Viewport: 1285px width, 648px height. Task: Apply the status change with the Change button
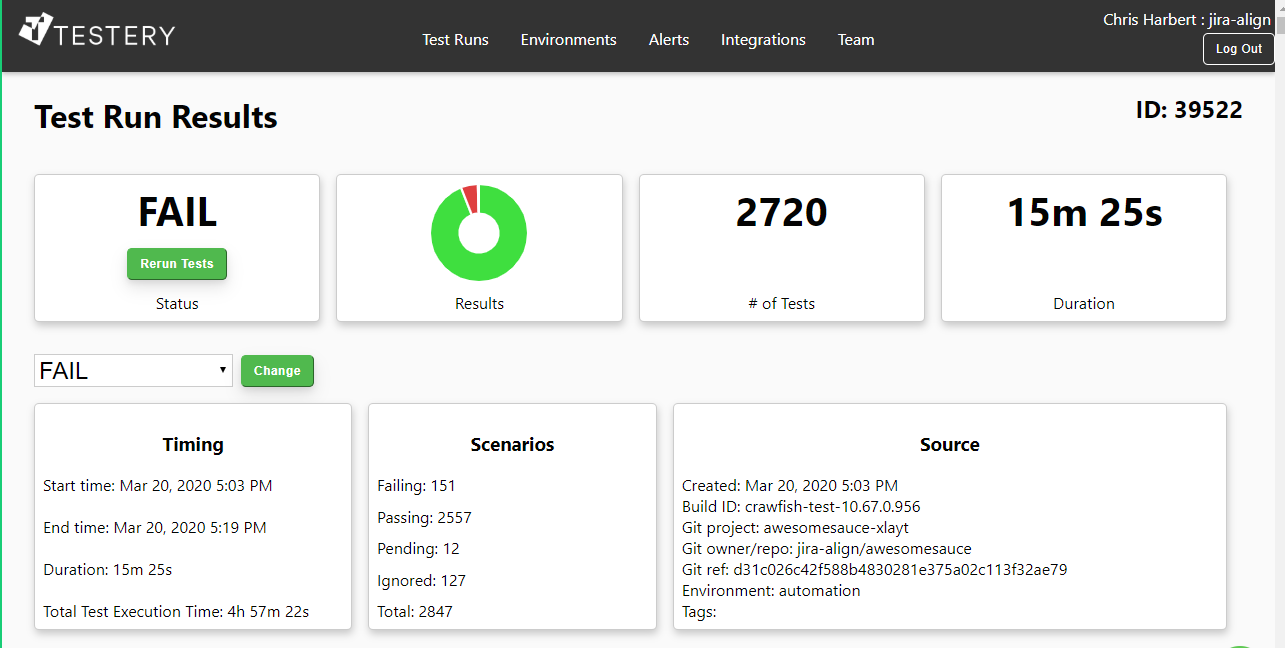click(x=277, y=370)
